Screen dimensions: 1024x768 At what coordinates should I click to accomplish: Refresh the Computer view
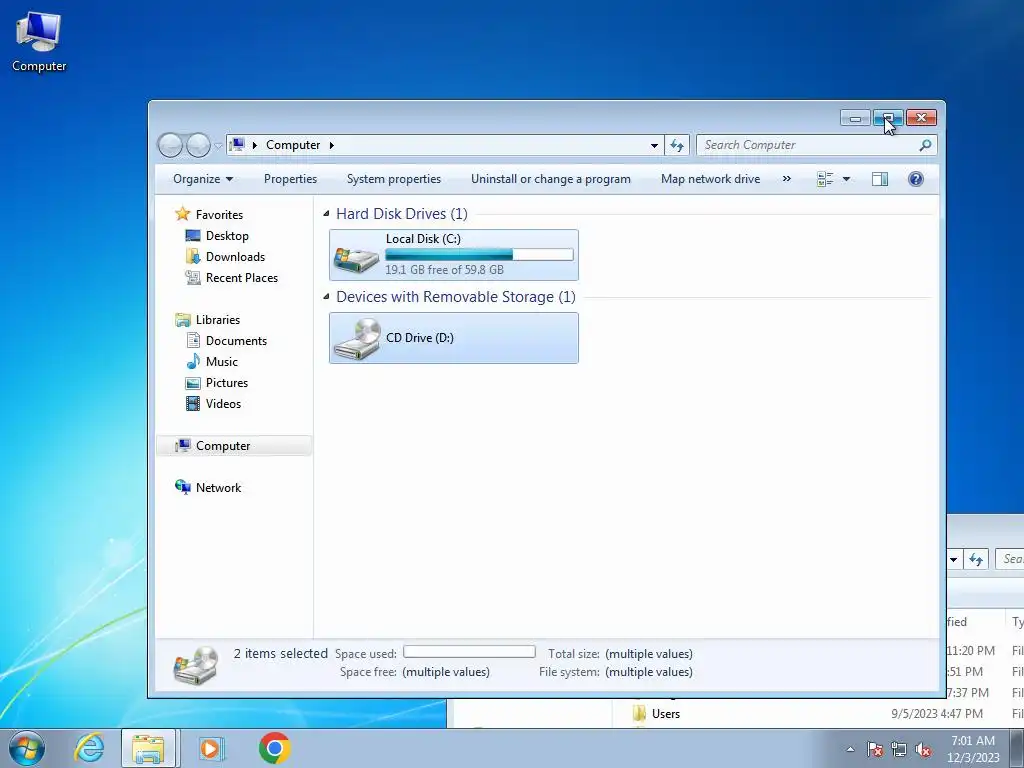[677, 146]
